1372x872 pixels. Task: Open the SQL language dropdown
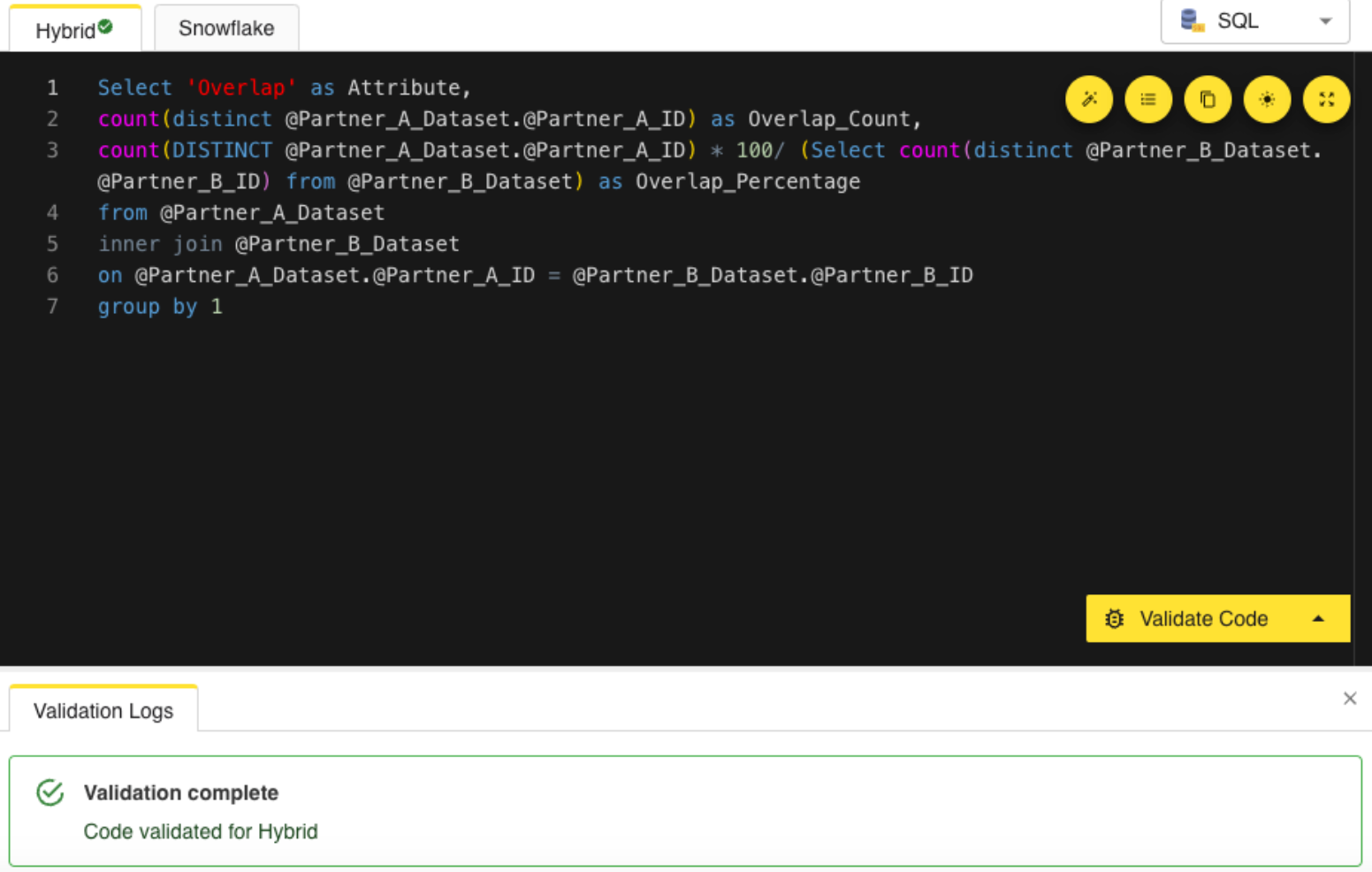[x=1254, y=20]
